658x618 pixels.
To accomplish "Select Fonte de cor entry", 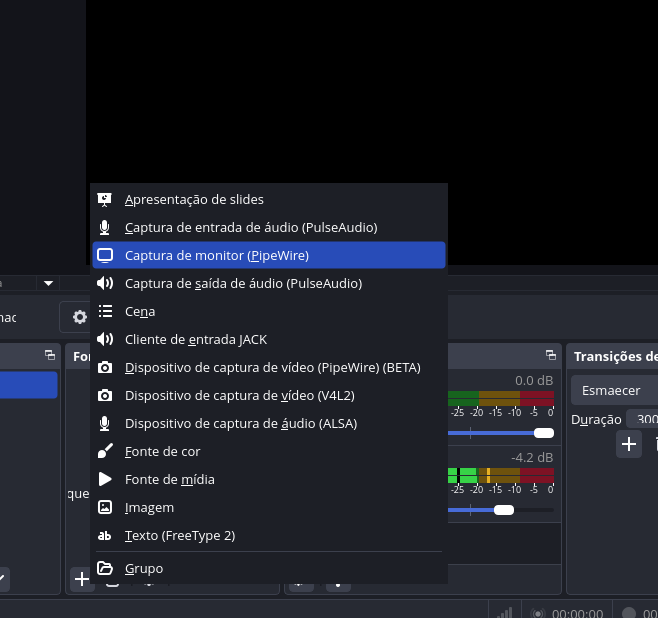I will (x=269, y=451).
